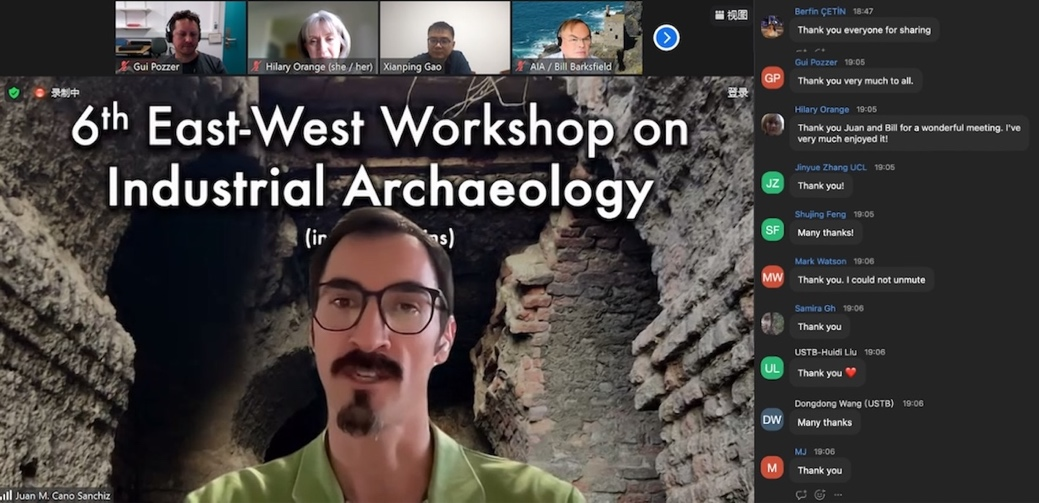This screenshot has width=1039, height=503.
Task: Click the sender name USTB-Huidi Liu
Action: click(826, 352)
